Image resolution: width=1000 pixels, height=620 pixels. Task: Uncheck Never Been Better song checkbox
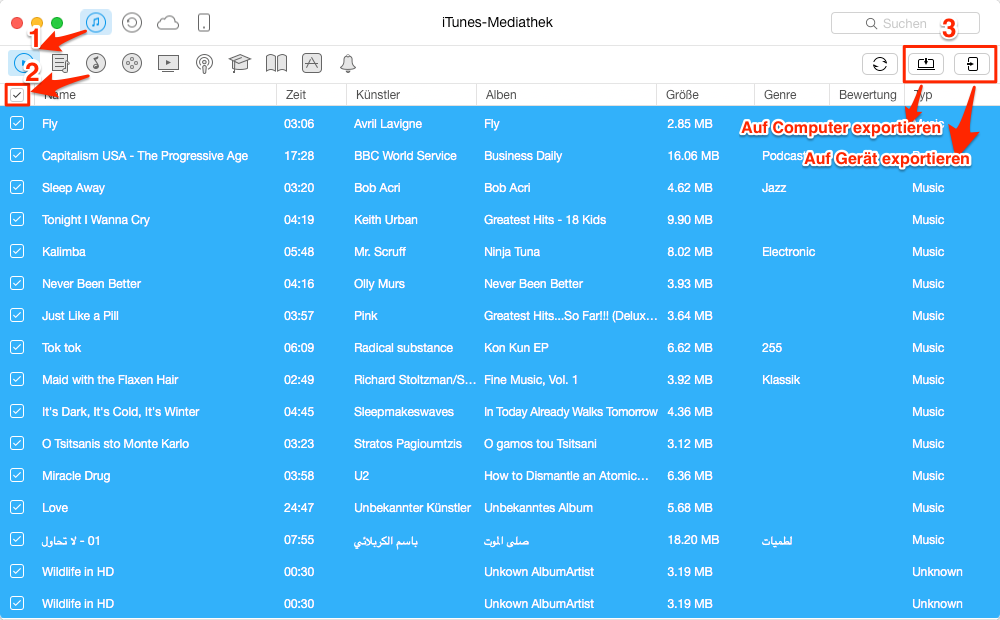pos(17,283)
